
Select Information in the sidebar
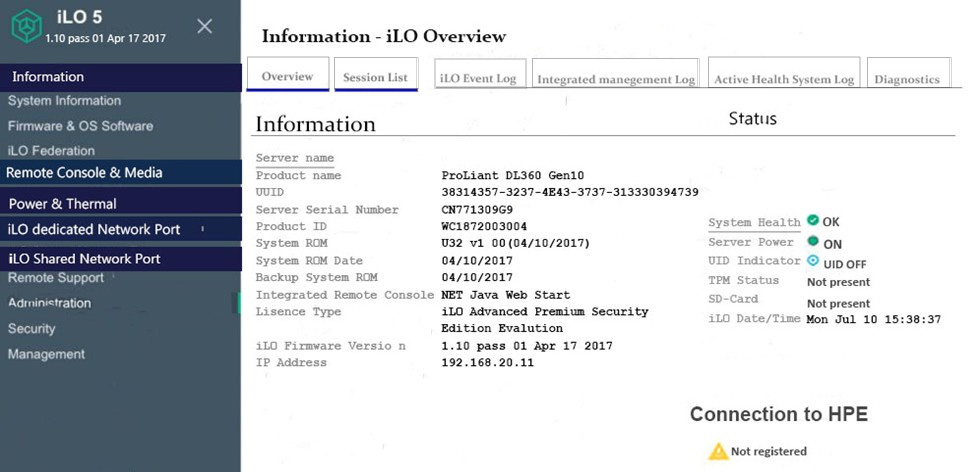tap(121, 78)
